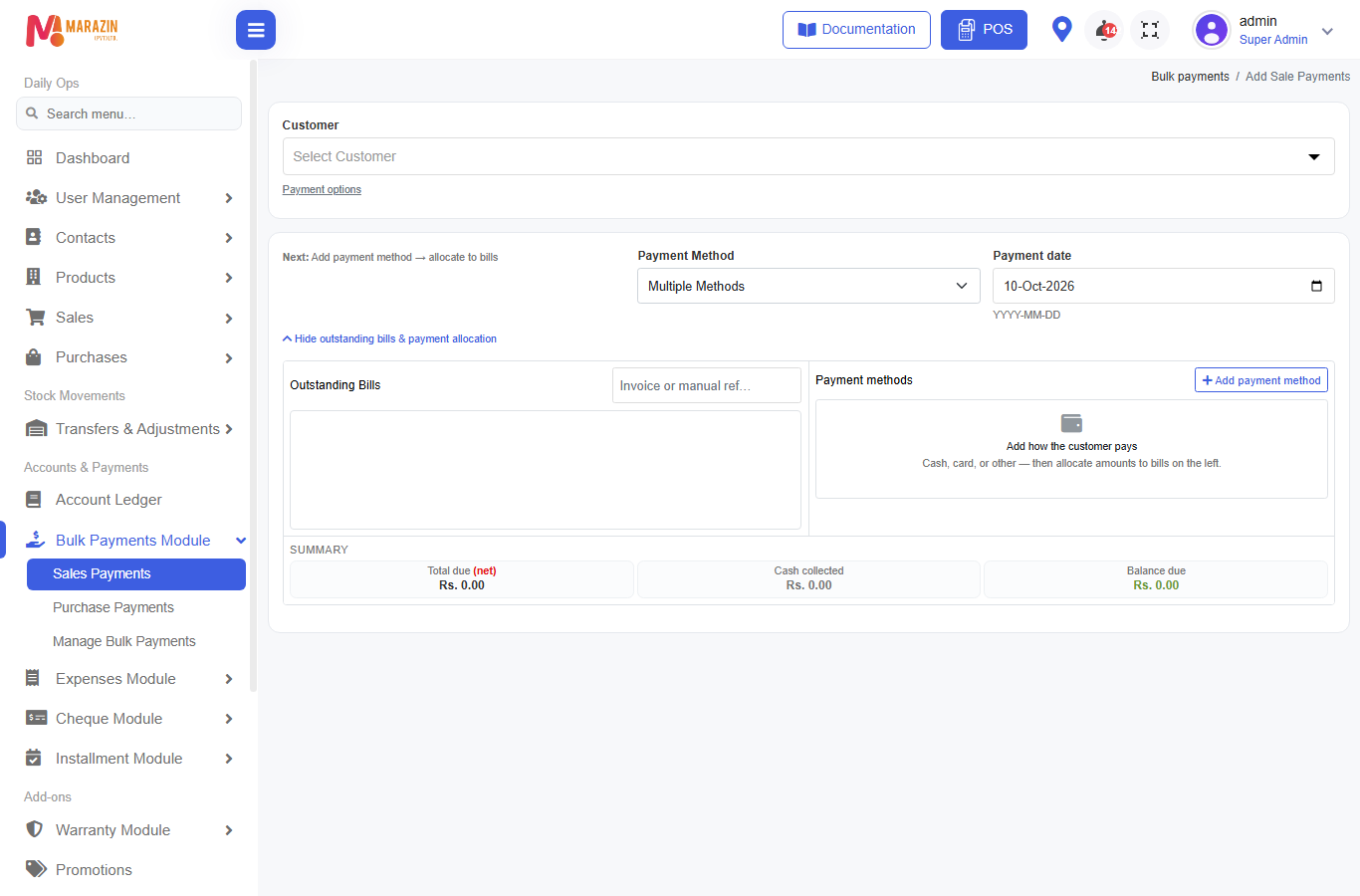Viewport: 1360px width, 896px height.
Task: Click the Products building icon
Action: point(34,277)
